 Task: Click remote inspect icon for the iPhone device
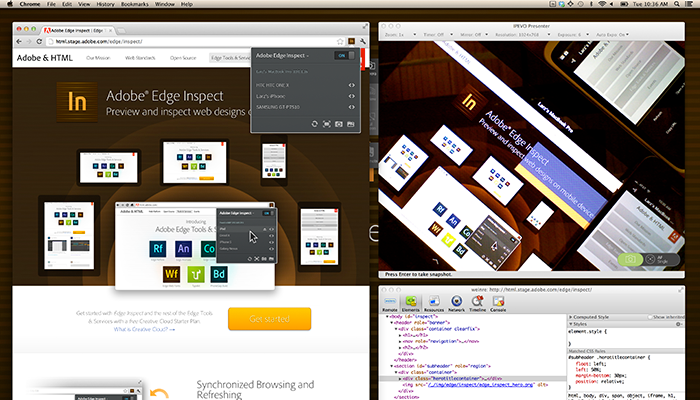tap(352, 96)
